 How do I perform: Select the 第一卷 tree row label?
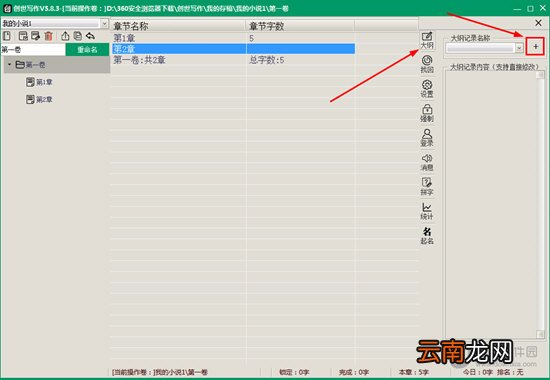(35, 65)
